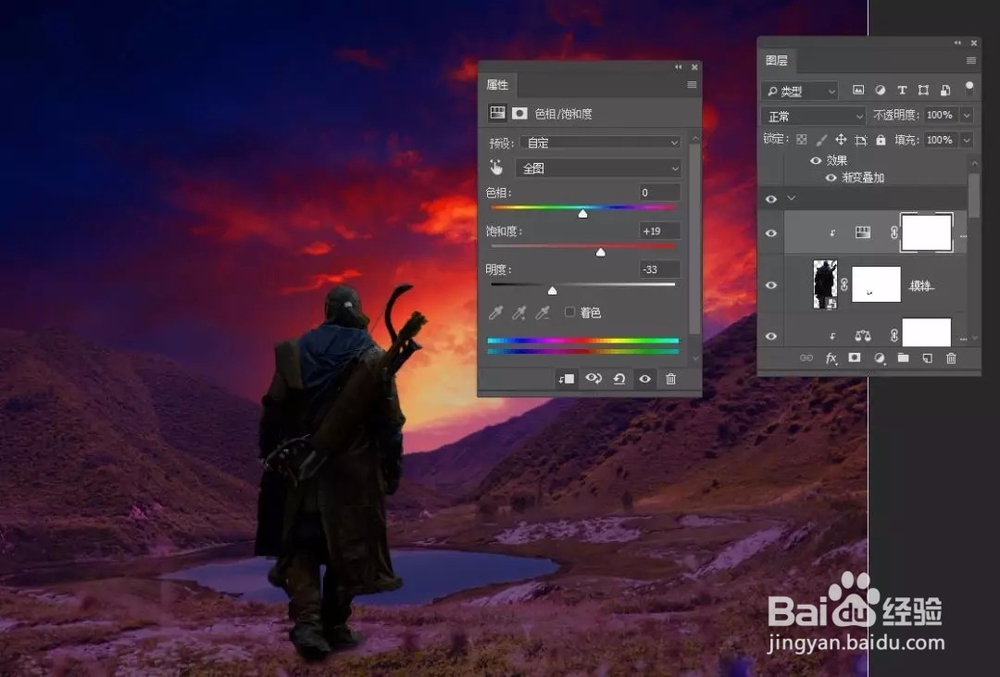Click the 饱和度 value field showing +19

tap(660, 231)
